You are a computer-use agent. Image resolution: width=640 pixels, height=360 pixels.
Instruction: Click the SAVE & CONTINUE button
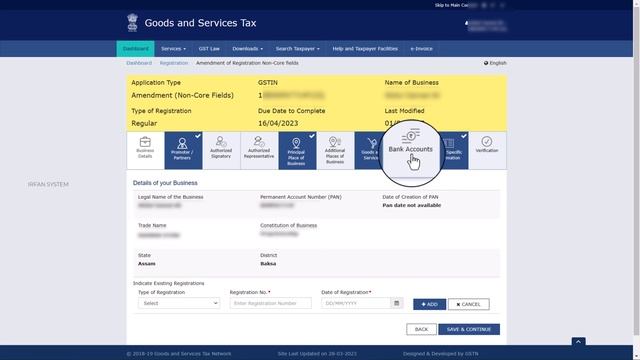[x=469, y=329]
